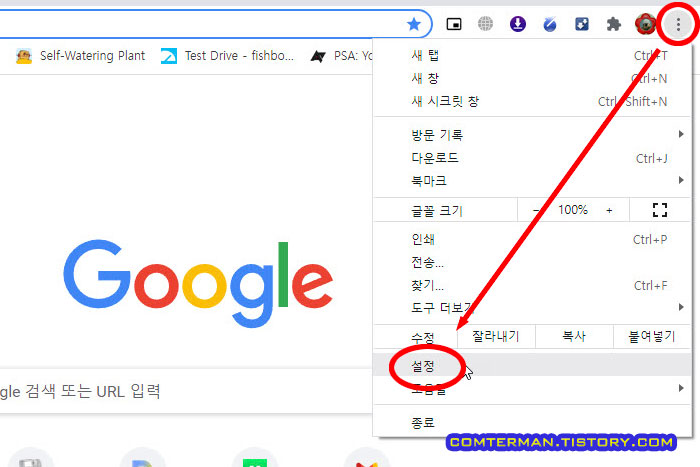Click the PSA bookmark favicon

point(318,56)
